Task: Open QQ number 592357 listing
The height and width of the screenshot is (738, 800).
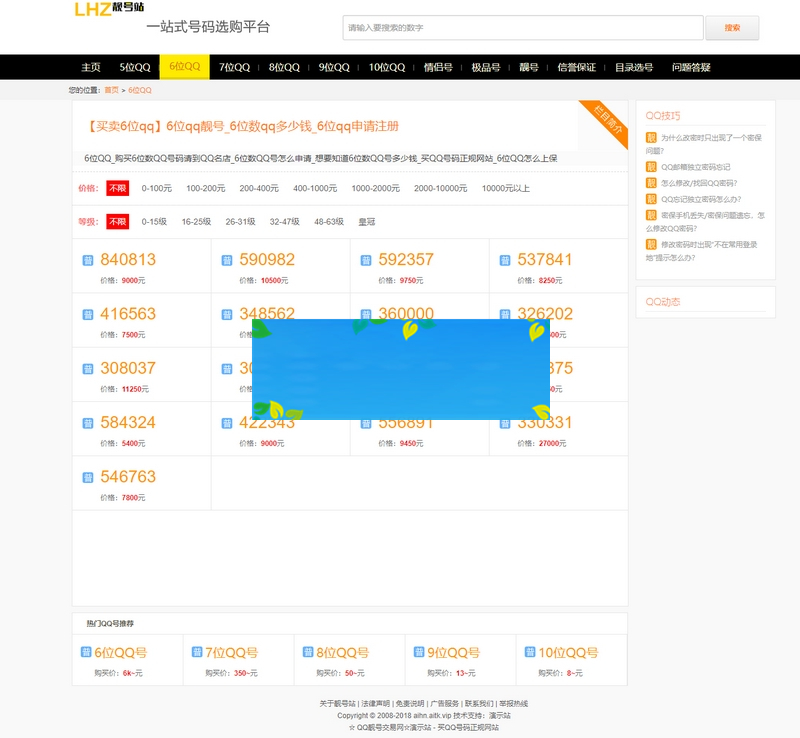Action: pos(406,260)
